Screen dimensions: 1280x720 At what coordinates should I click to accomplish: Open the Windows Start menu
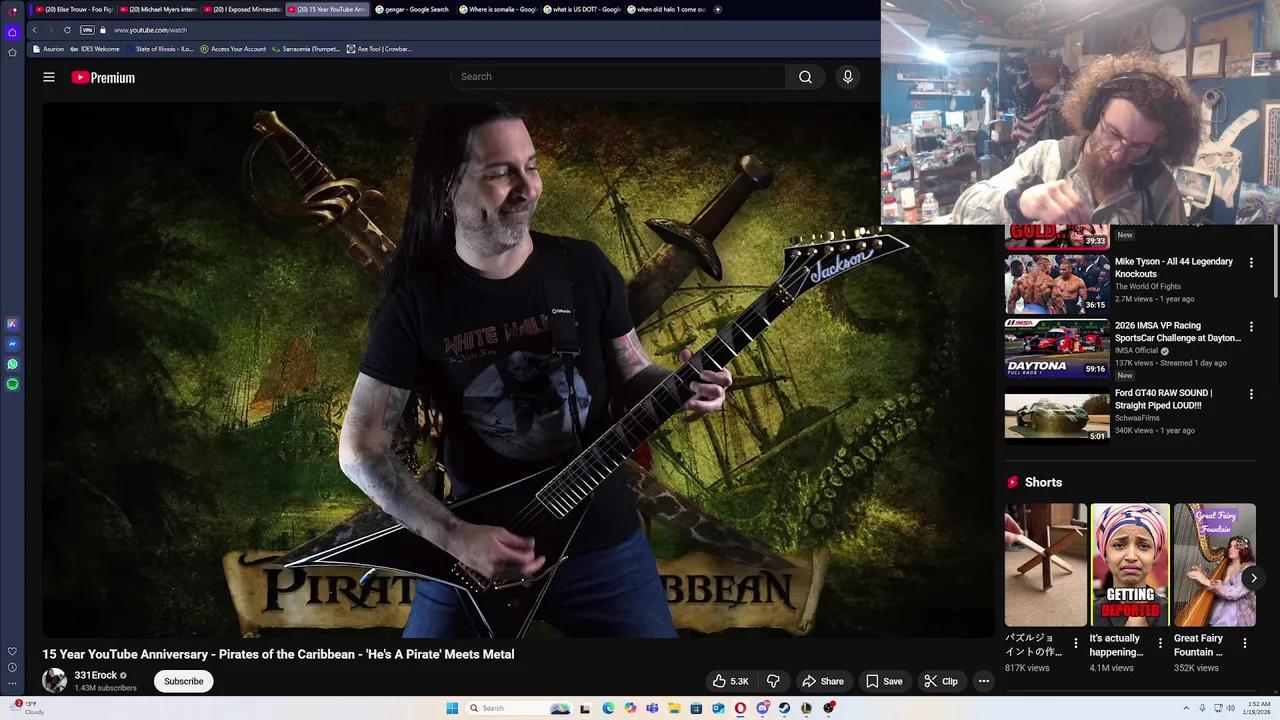point(452,708)
